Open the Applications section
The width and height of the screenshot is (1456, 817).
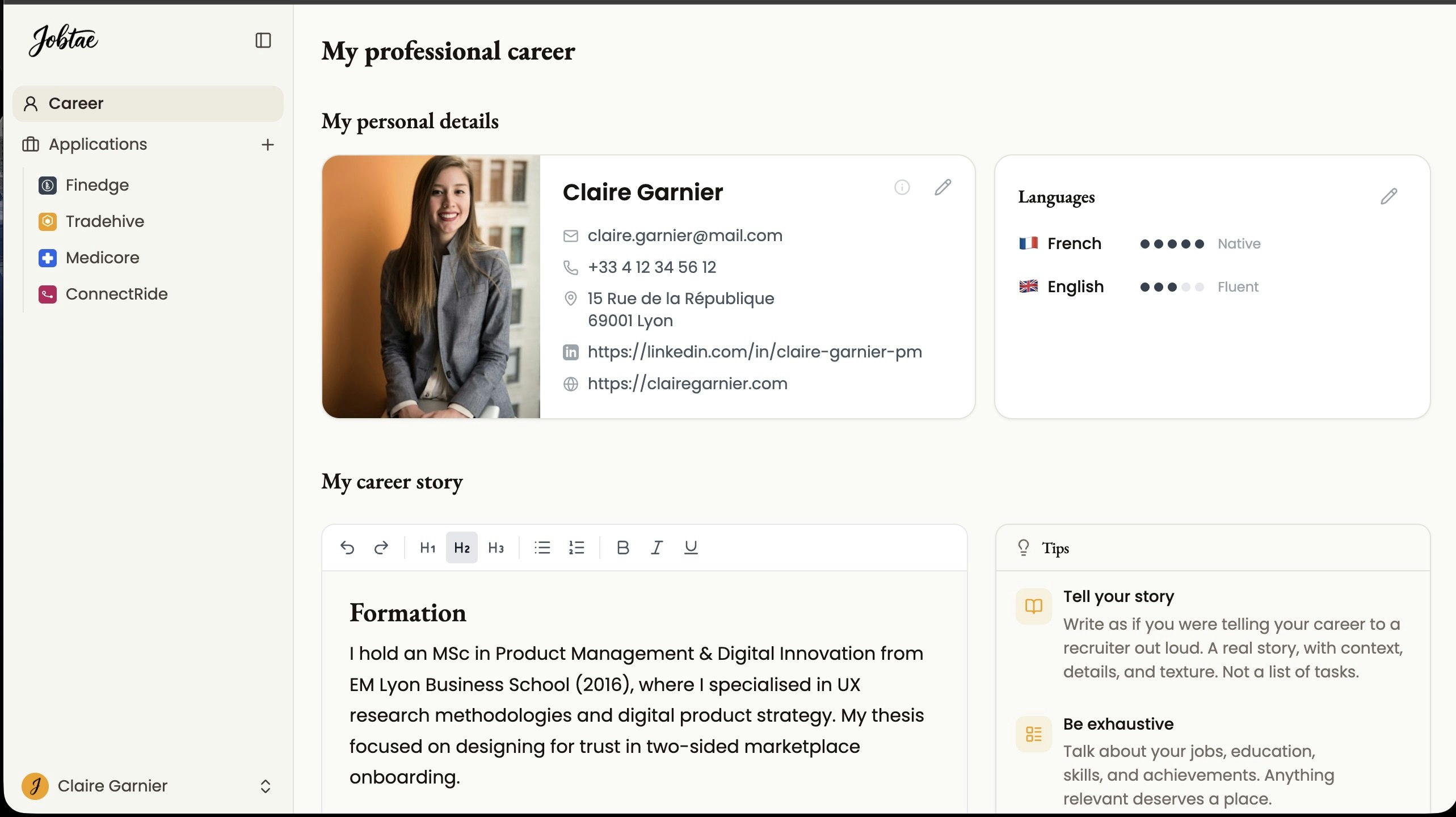click(x=98, y=144)
